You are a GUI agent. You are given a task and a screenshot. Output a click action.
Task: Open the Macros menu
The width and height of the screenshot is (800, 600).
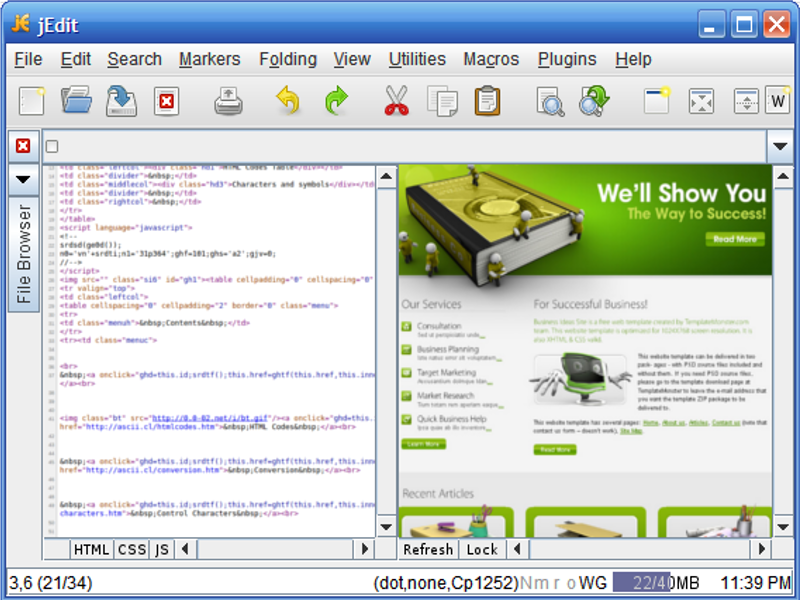(491, 59)
